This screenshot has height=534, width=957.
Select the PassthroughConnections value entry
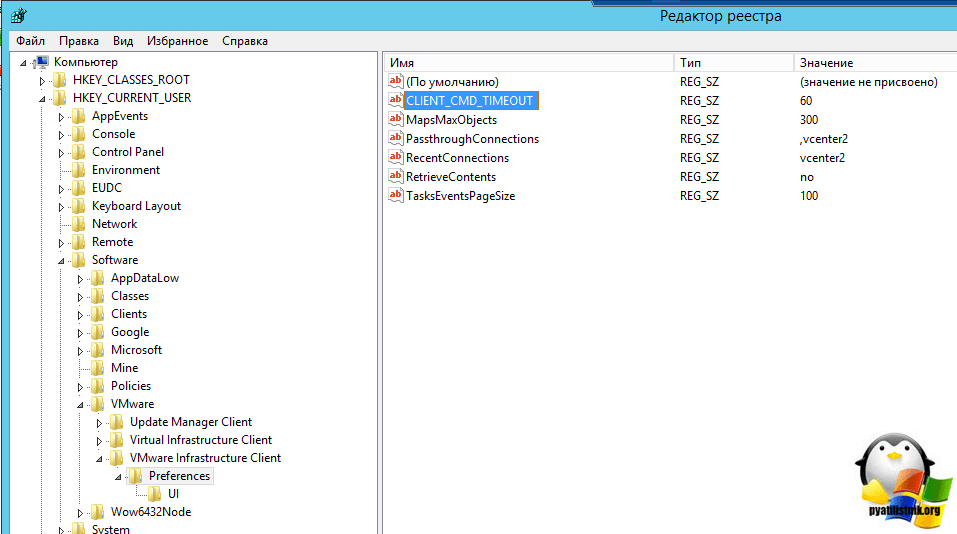[472, 139]
